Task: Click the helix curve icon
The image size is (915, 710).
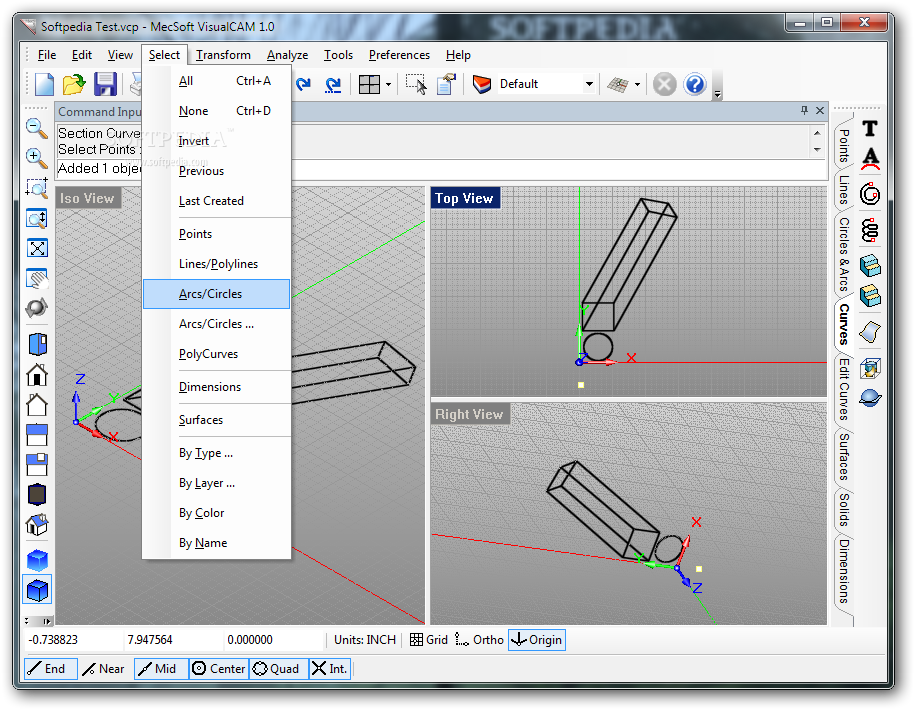Action: click(870, 231)
